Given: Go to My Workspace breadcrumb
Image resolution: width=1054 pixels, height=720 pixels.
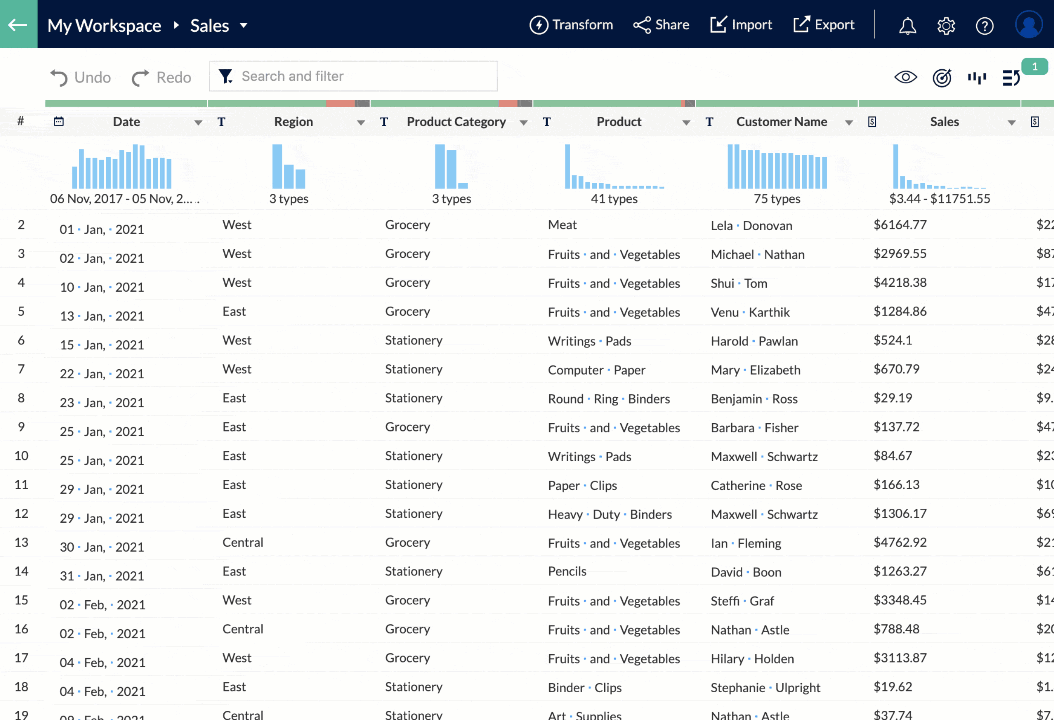Looking at the screenshot, I should click(x=104, y=25).
